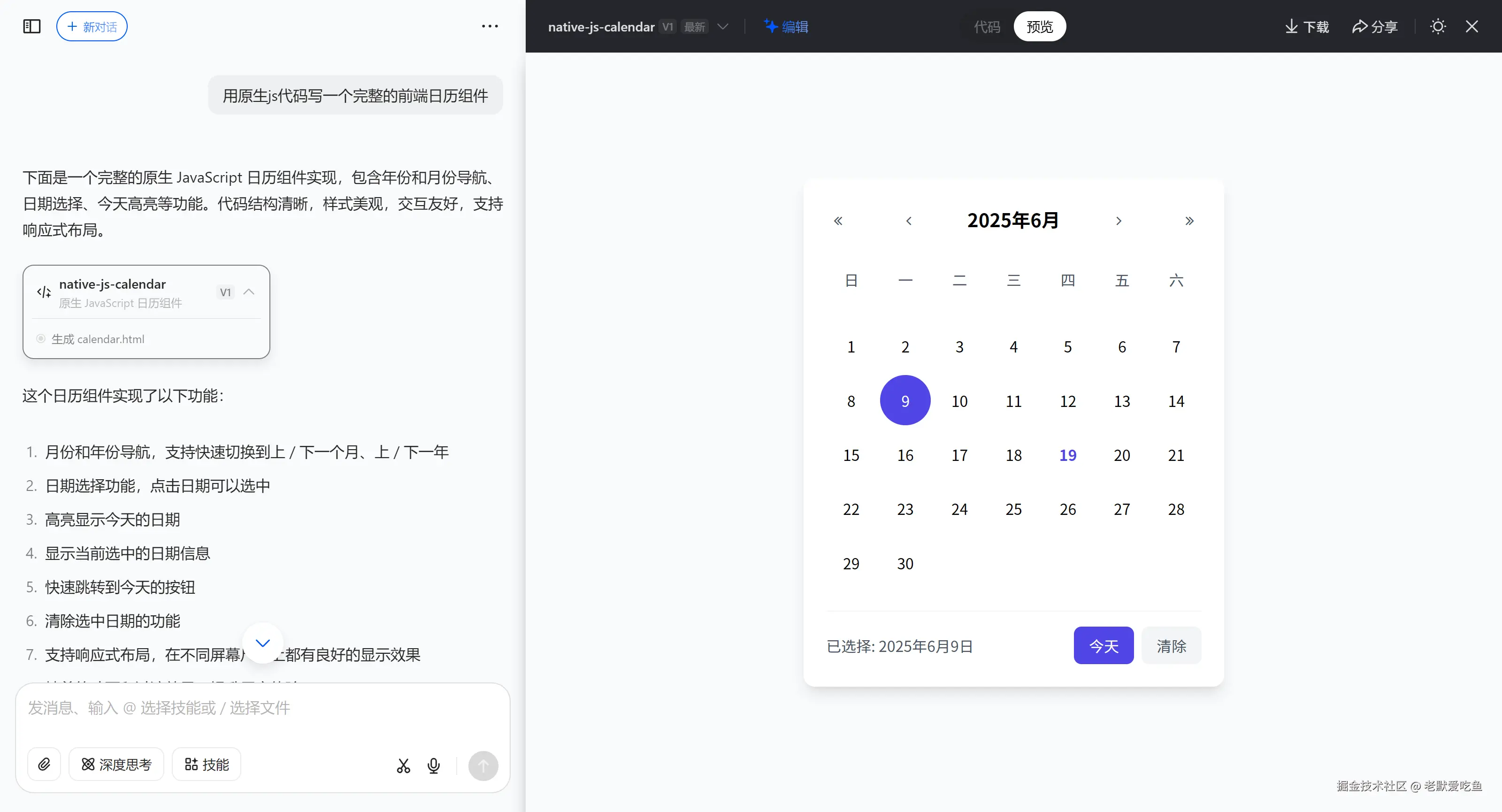The image size is (1502, 812).
Task: Click the 编辑 sparkle edit icon
Action: [770, 26]
